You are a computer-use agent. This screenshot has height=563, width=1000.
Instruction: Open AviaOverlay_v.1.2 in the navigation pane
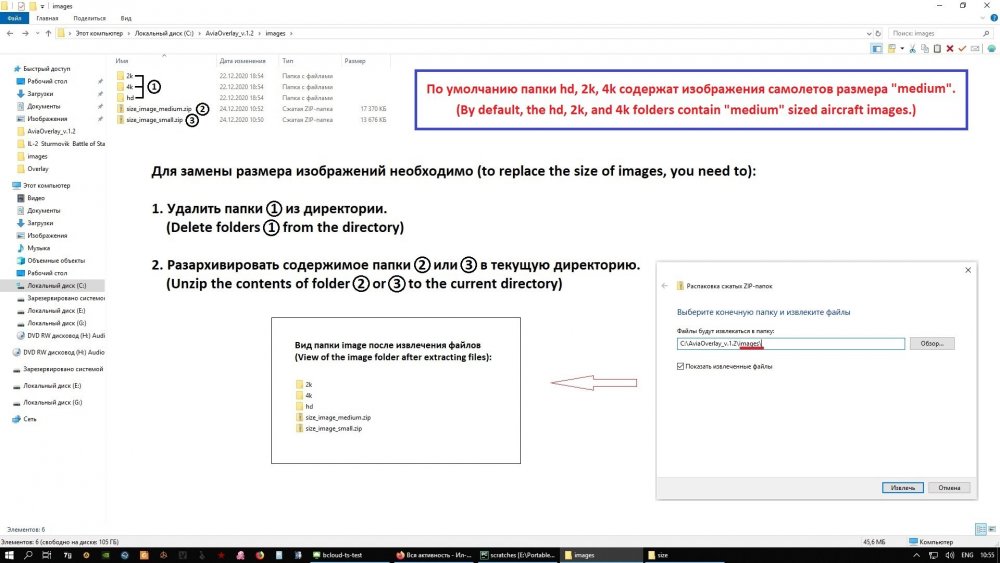click(50, 131)
